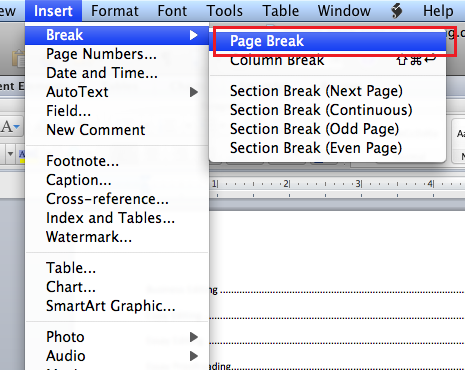
Task: Open the Format menu
Action: [x=115, y=11]
